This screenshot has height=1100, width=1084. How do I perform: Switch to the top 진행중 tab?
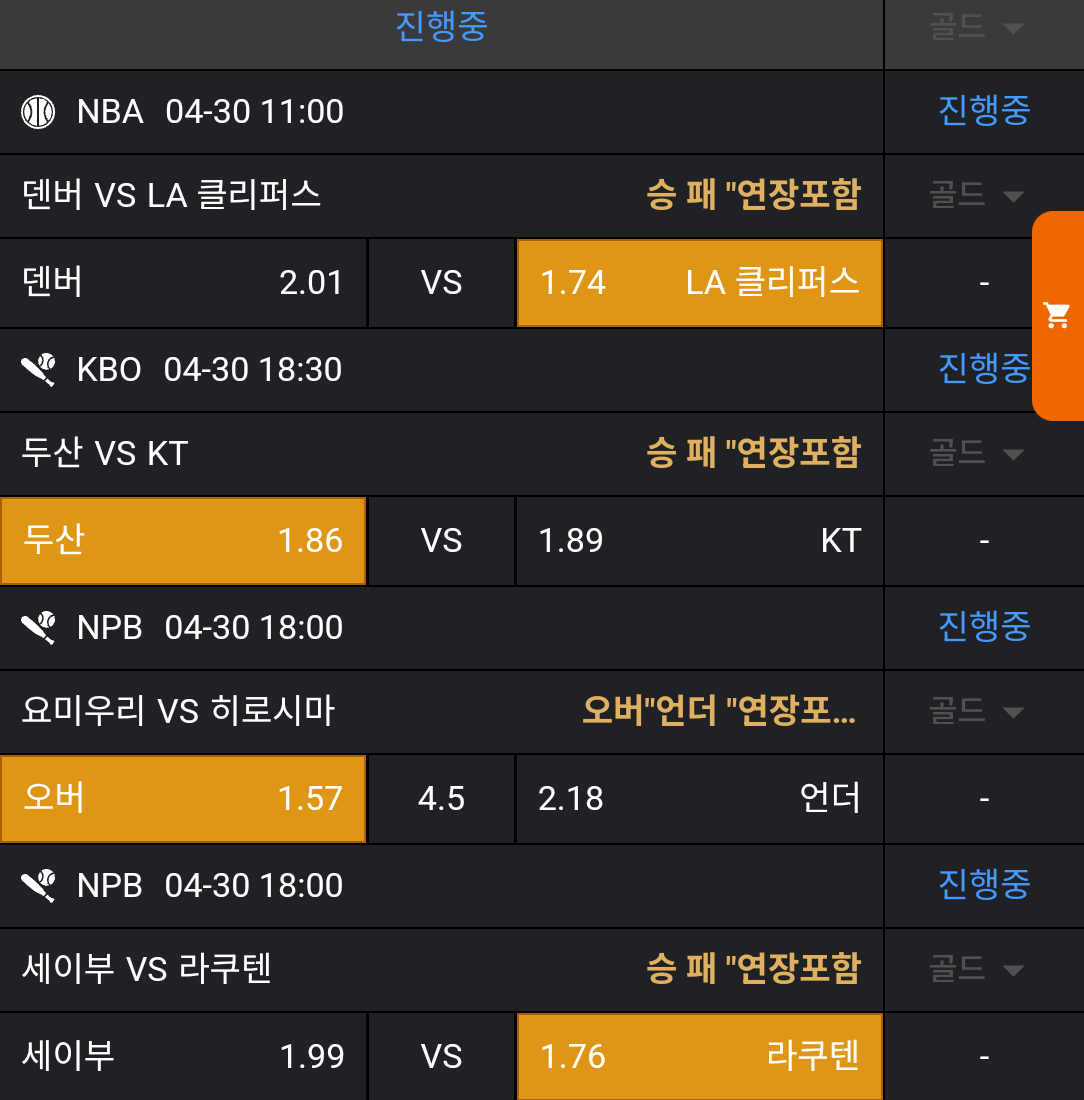point(441,27)
